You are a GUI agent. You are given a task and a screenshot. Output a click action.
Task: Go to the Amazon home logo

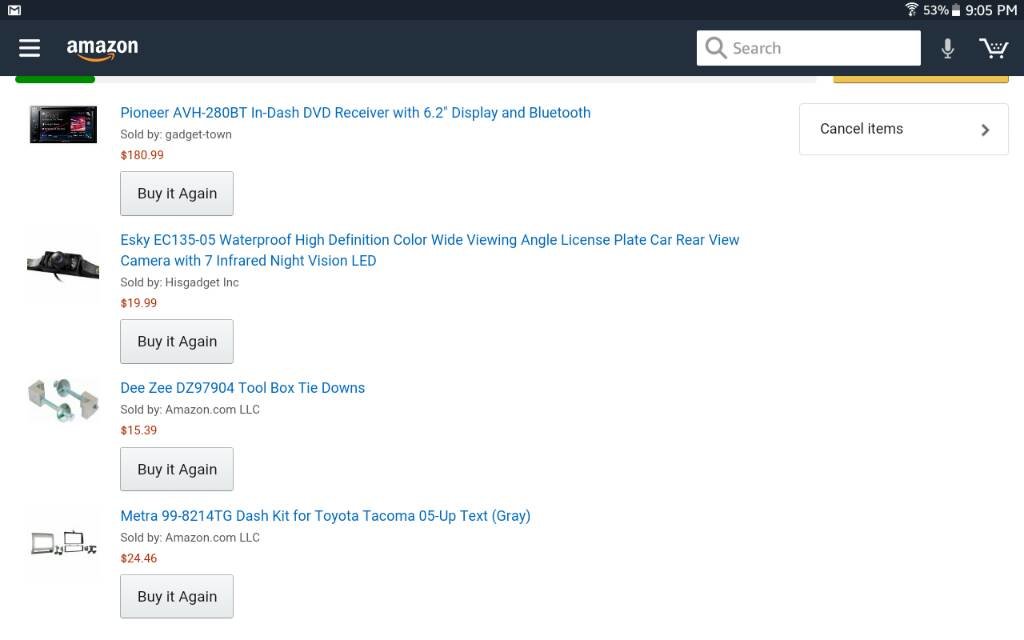click(x=103, y=48)
